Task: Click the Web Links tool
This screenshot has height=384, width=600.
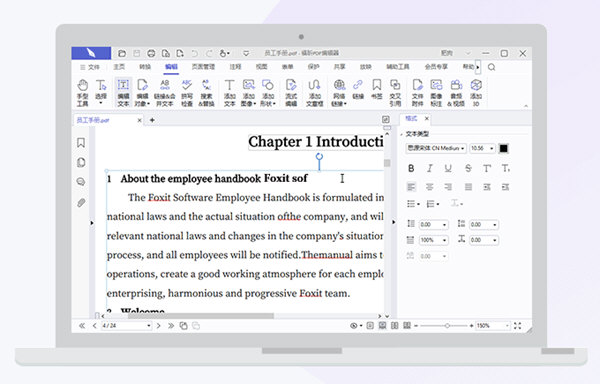Action: click(339, 93)
